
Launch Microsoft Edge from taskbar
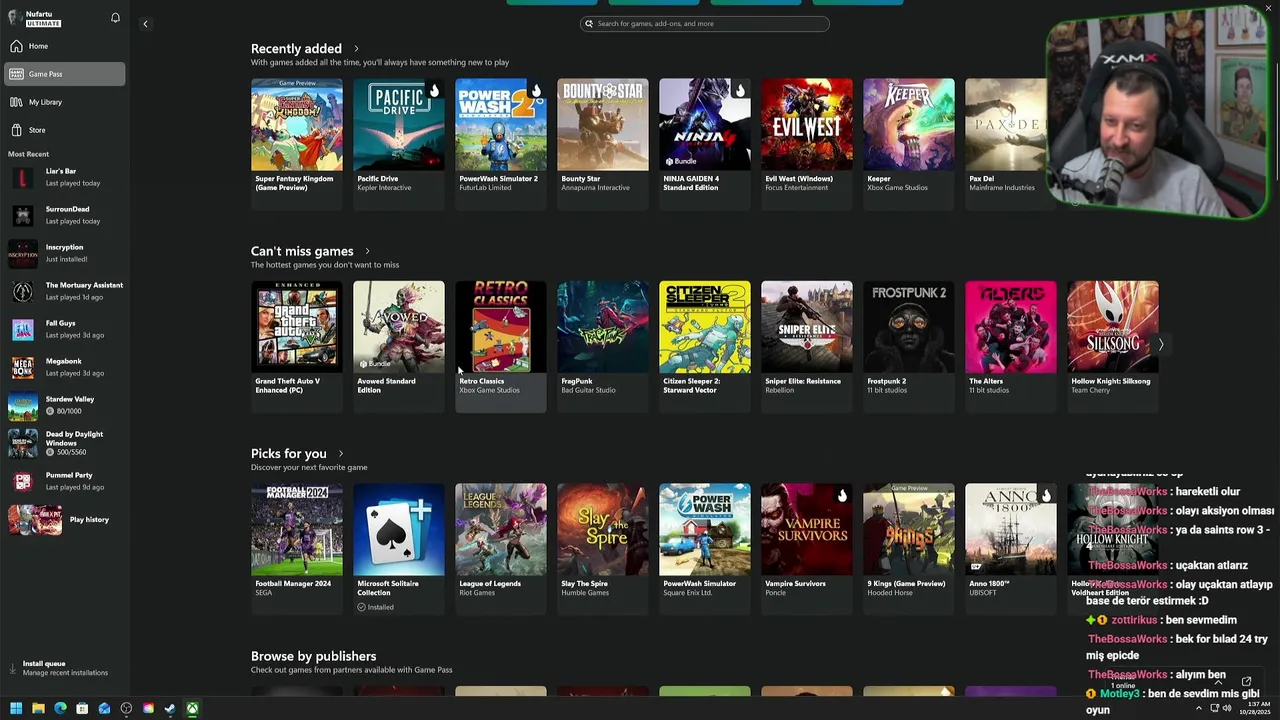click(x=60, y=709)
